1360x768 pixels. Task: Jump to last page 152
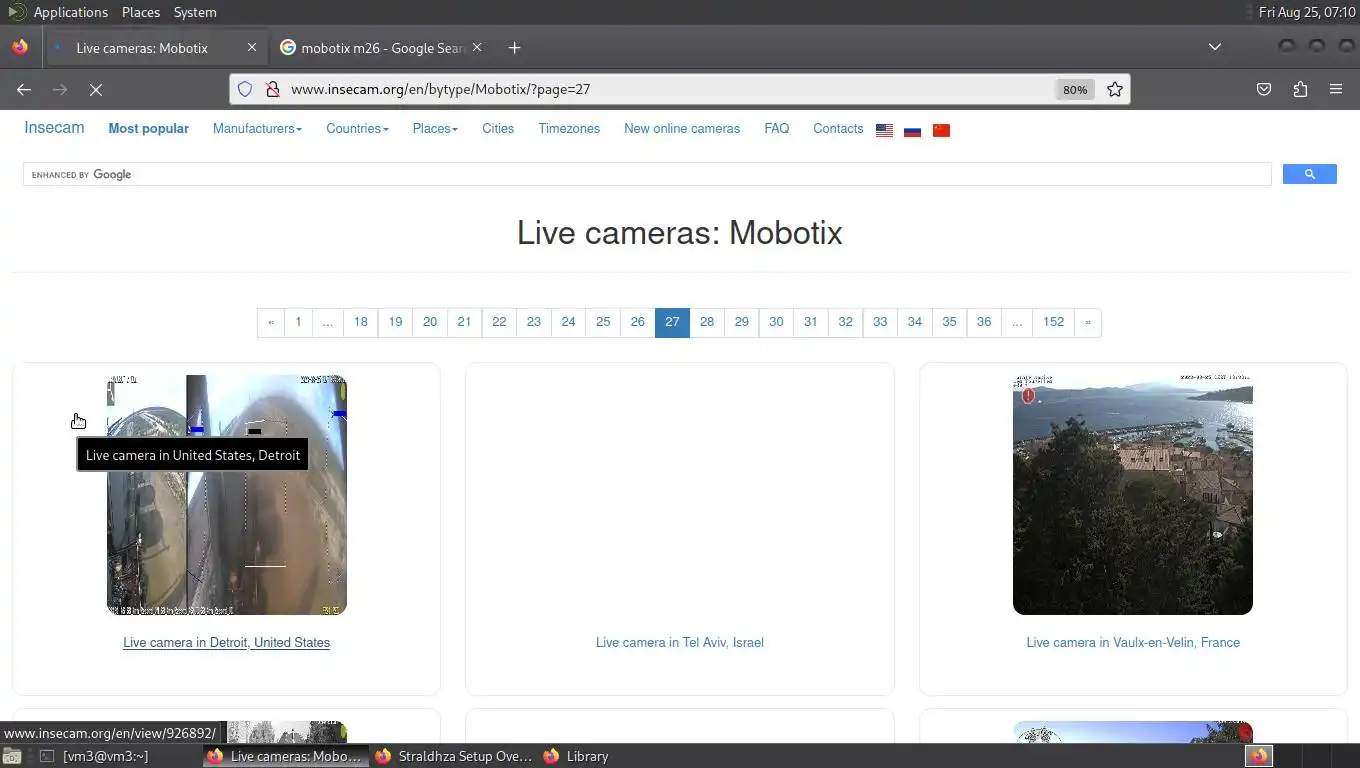(x=1054, y=322)
